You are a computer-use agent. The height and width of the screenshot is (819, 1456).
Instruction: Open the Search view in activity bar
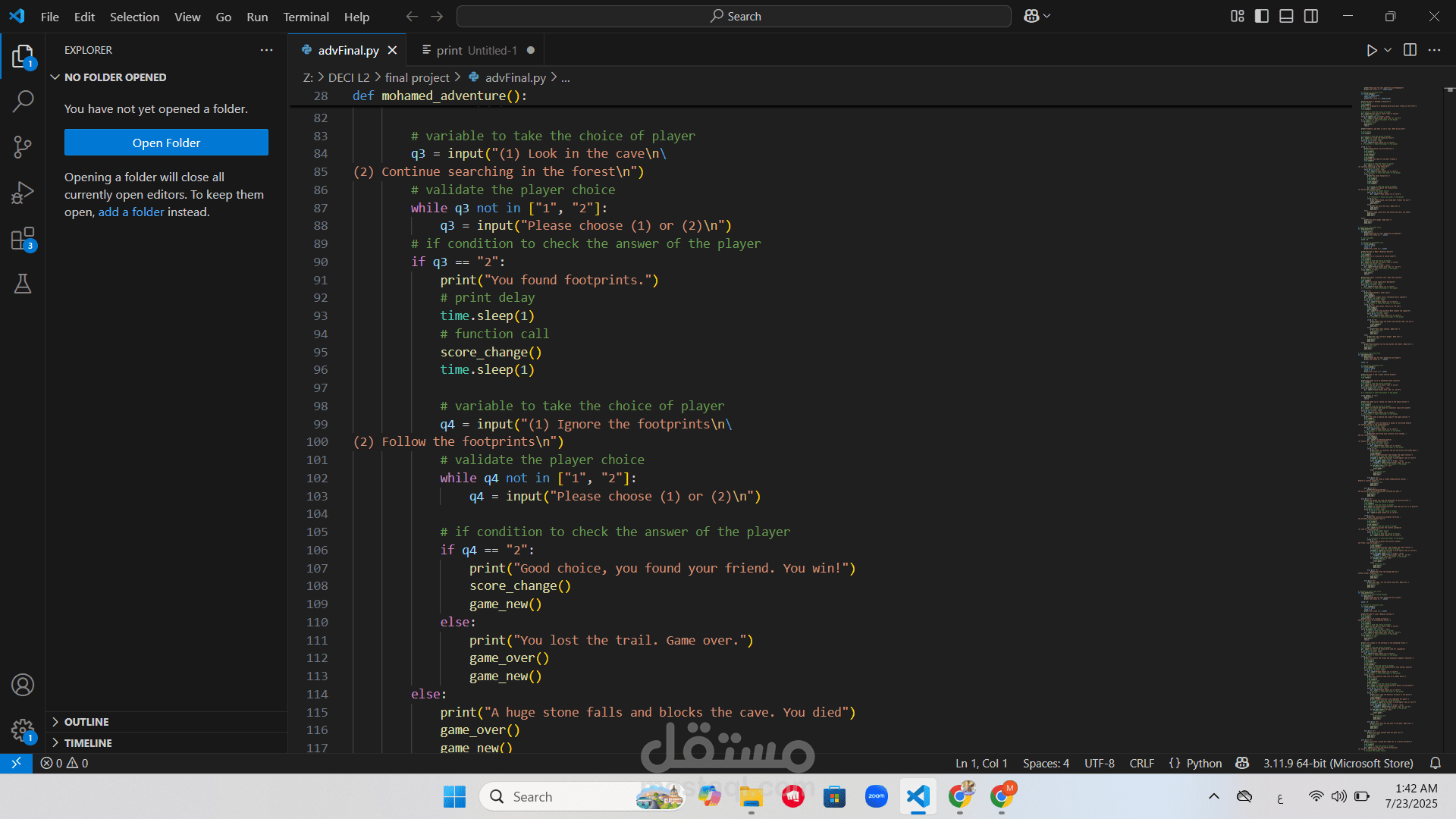coord(23,101)
